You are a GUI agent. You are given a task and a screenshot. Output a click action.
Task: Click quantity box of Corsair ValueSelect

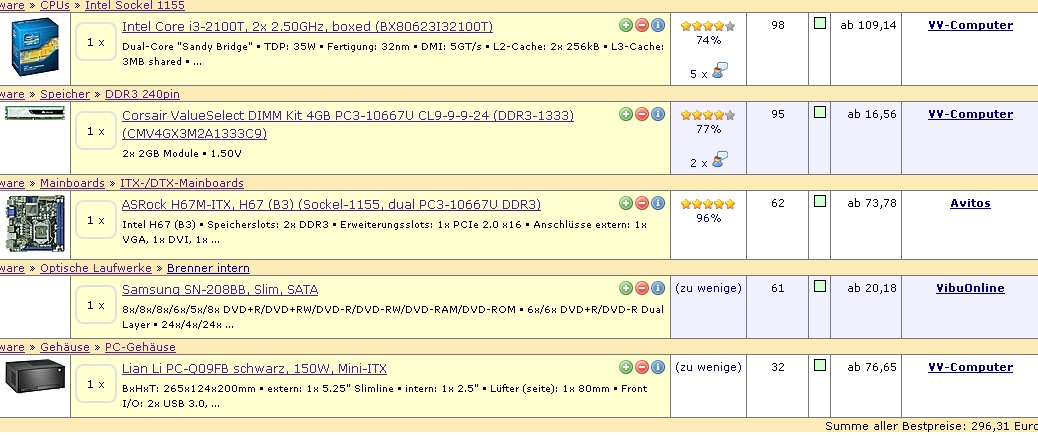(96, 131)
